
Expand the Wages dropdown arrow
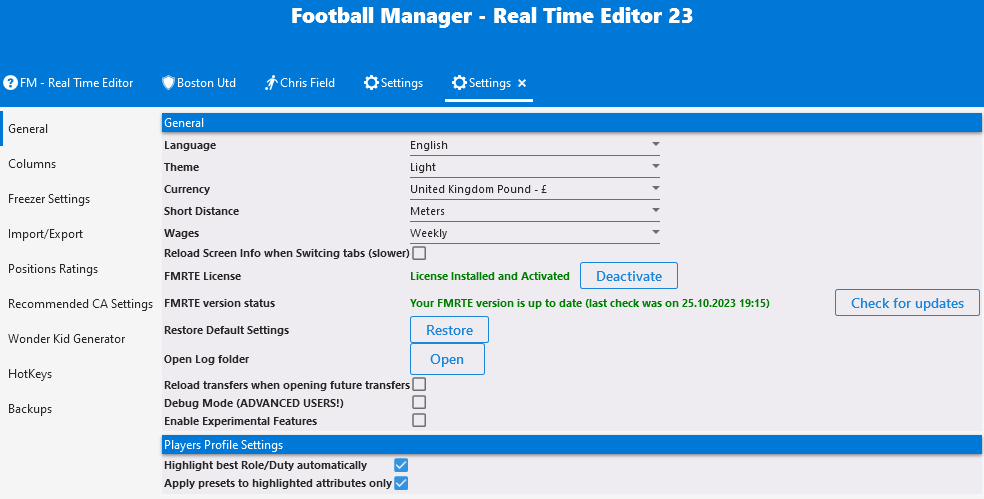point(655,232)
